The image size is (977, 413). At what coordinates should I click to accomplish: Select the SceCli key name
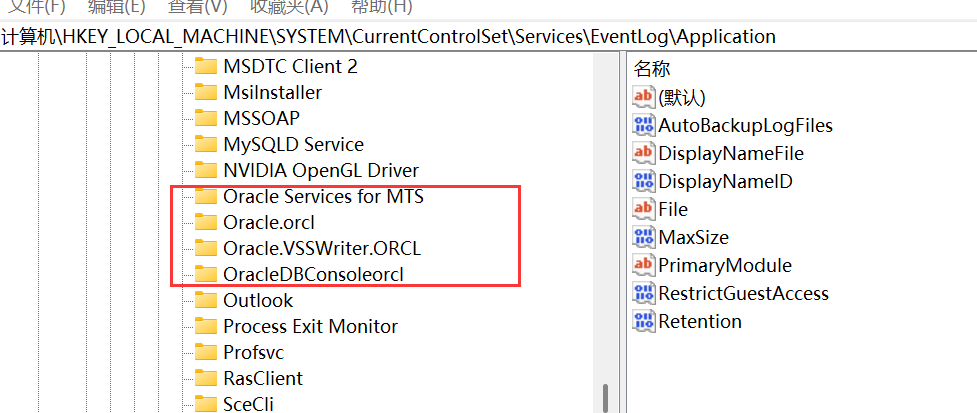tap(249, 403)
